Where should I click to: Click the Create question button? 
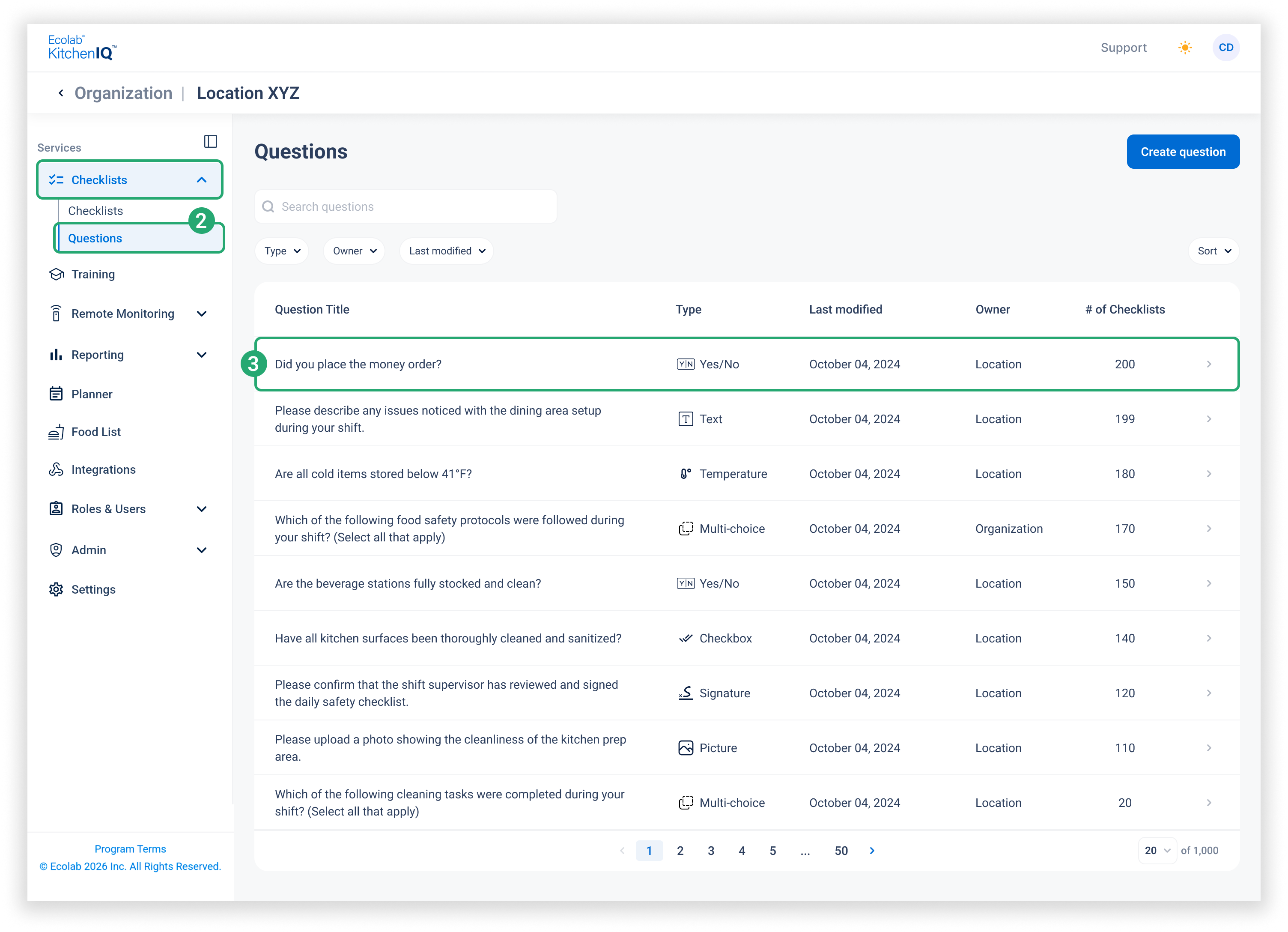pyautogui.click(x=1183, y=152)
